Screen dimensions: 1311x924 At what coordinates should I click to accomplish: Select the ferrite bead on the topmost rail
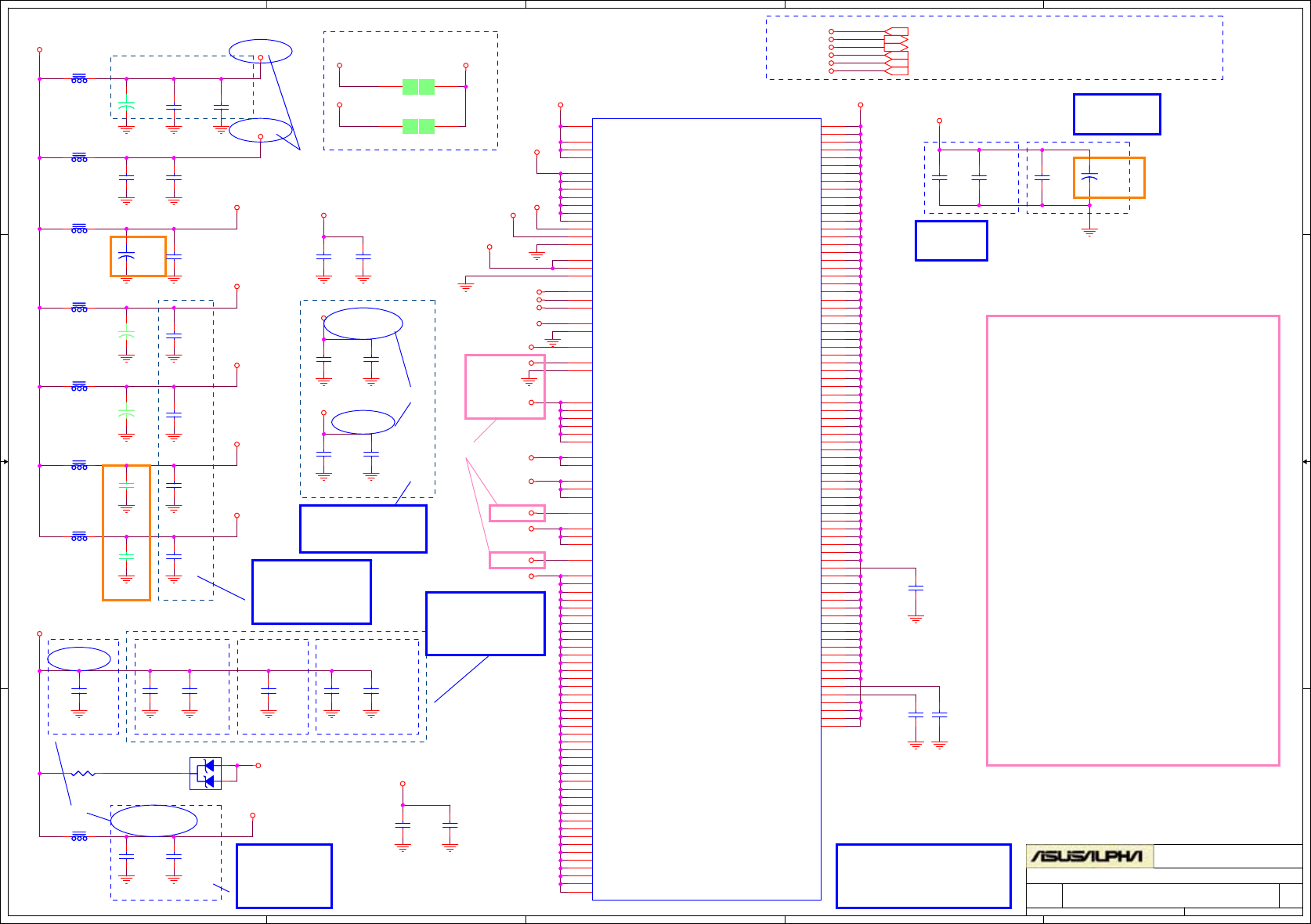[79, 79]
